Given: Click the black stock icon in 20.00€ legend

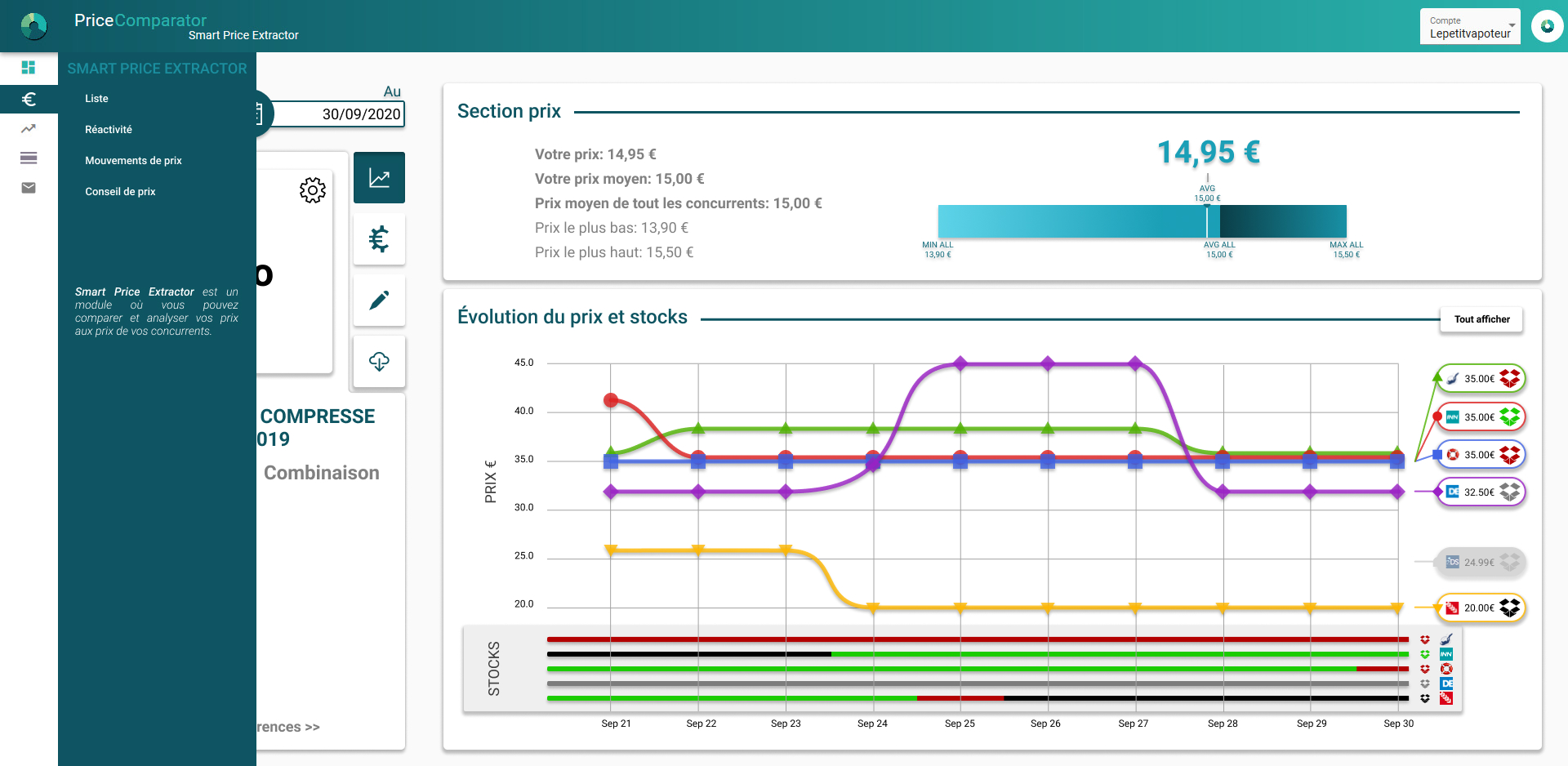Looking at the screenshot, I should [x=1510, y=608].
